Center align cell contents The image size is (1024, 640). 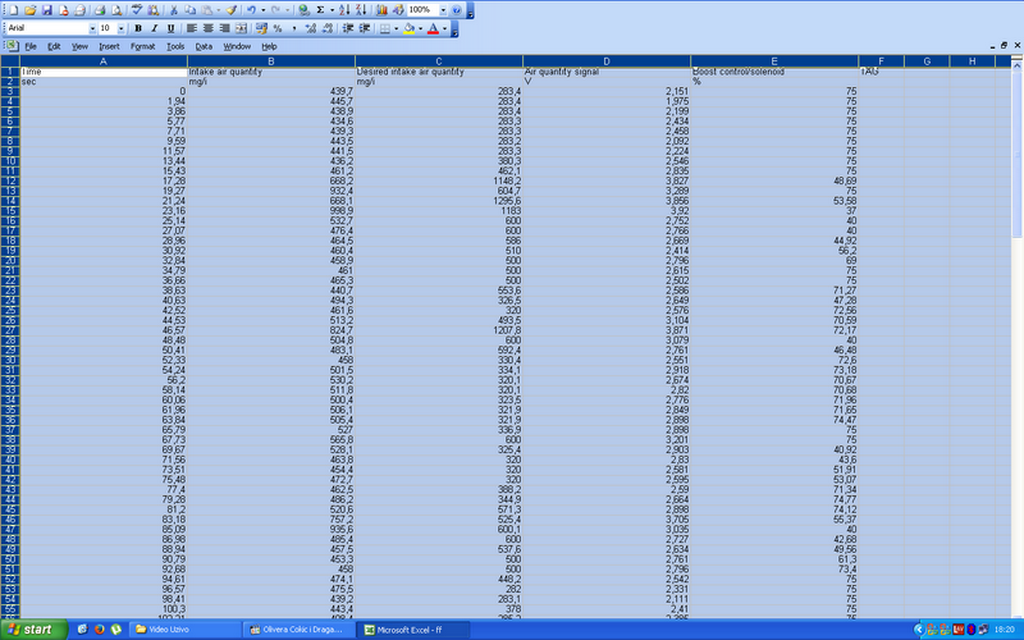(208, 28)
